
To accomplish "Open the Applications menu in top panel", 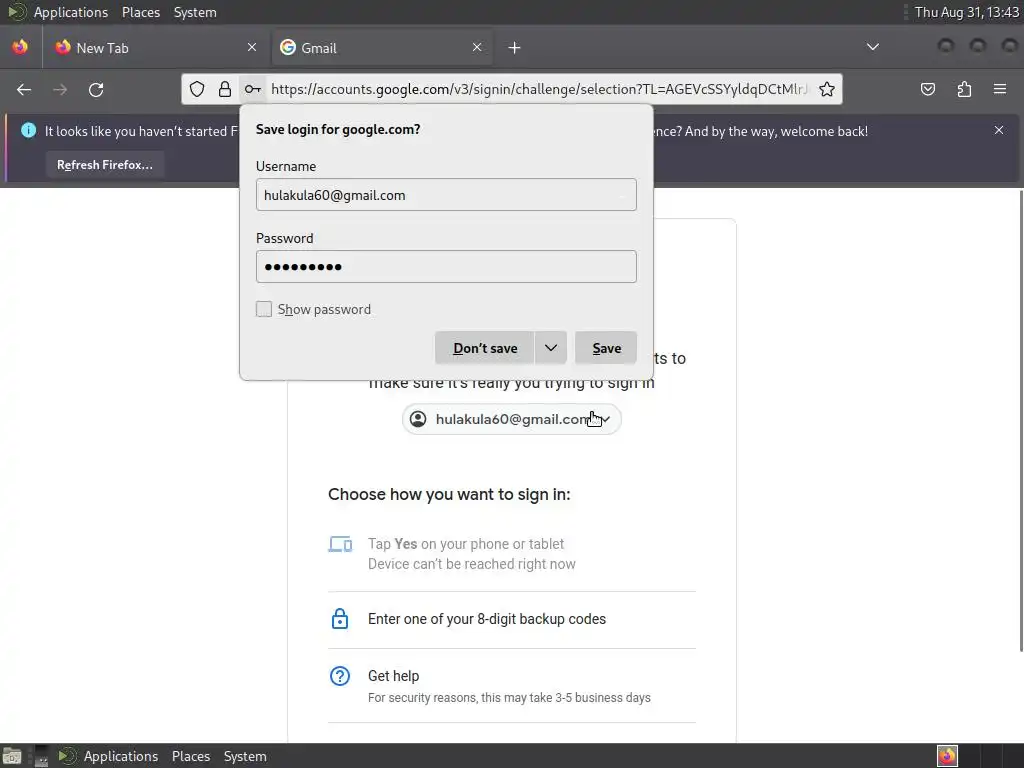I will (x=71, y=12).
